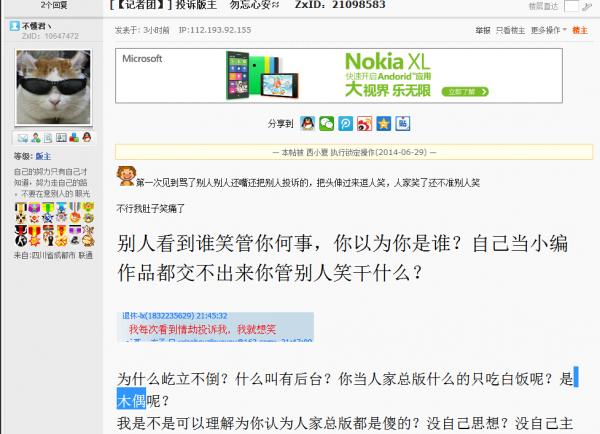Share the post to Sina Weibo
This screenshot has height=434, width=600.
(364, 124)
